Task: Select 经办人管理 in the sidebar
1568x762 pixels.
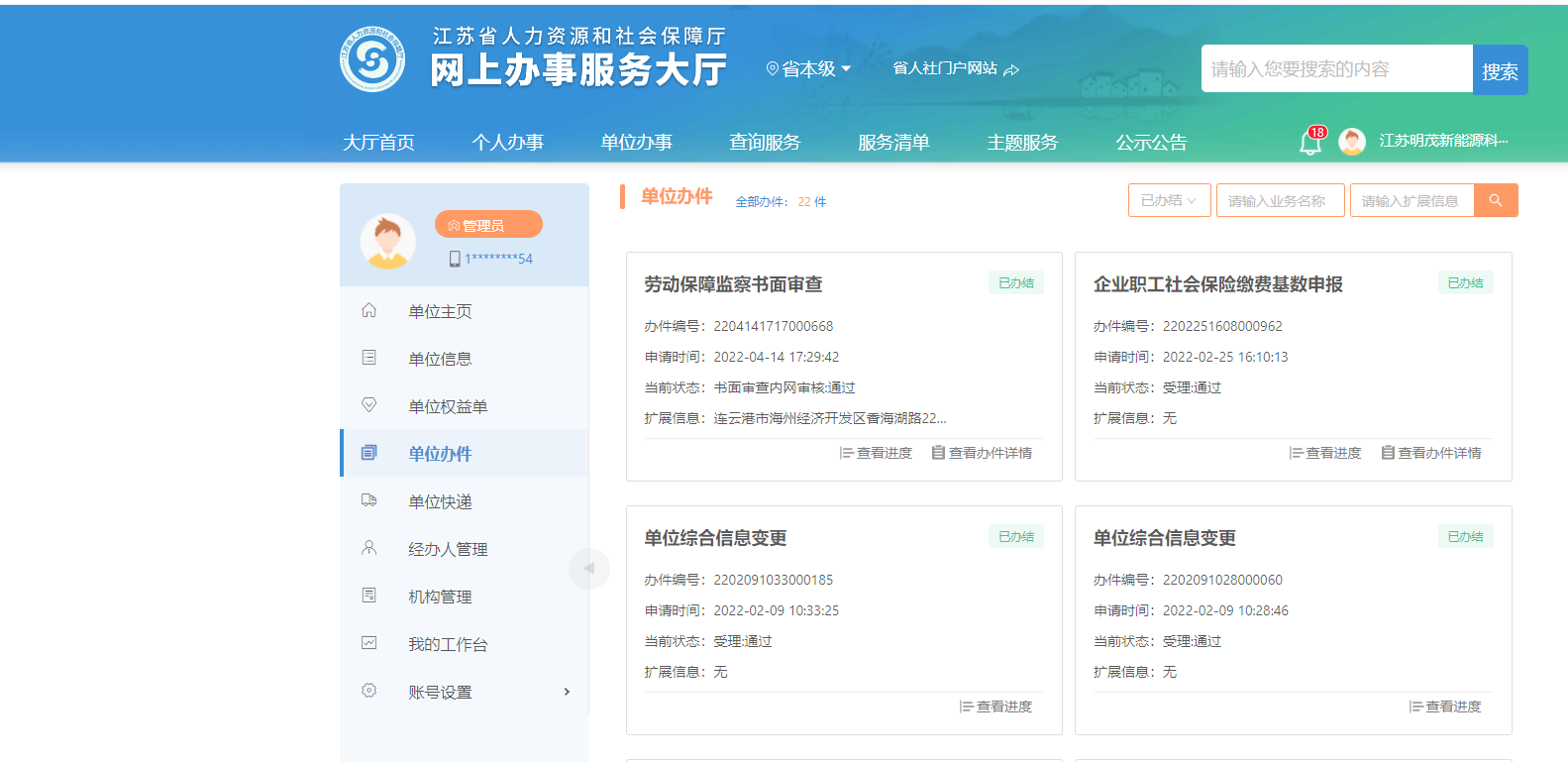Action: pyautogui.click(x=448, y=549)
